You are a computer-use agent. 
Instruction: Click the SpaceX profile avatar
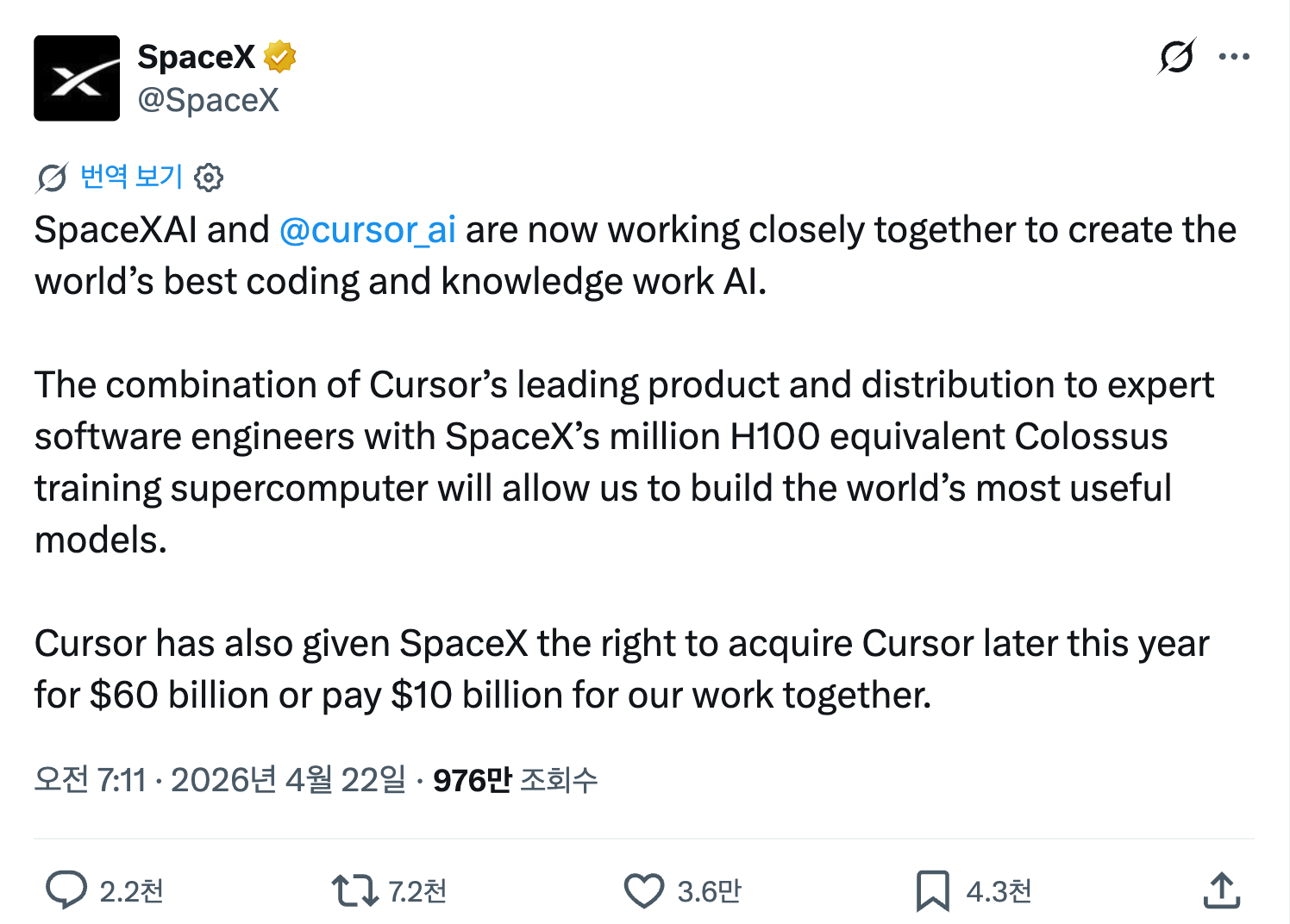coord(77,78)
